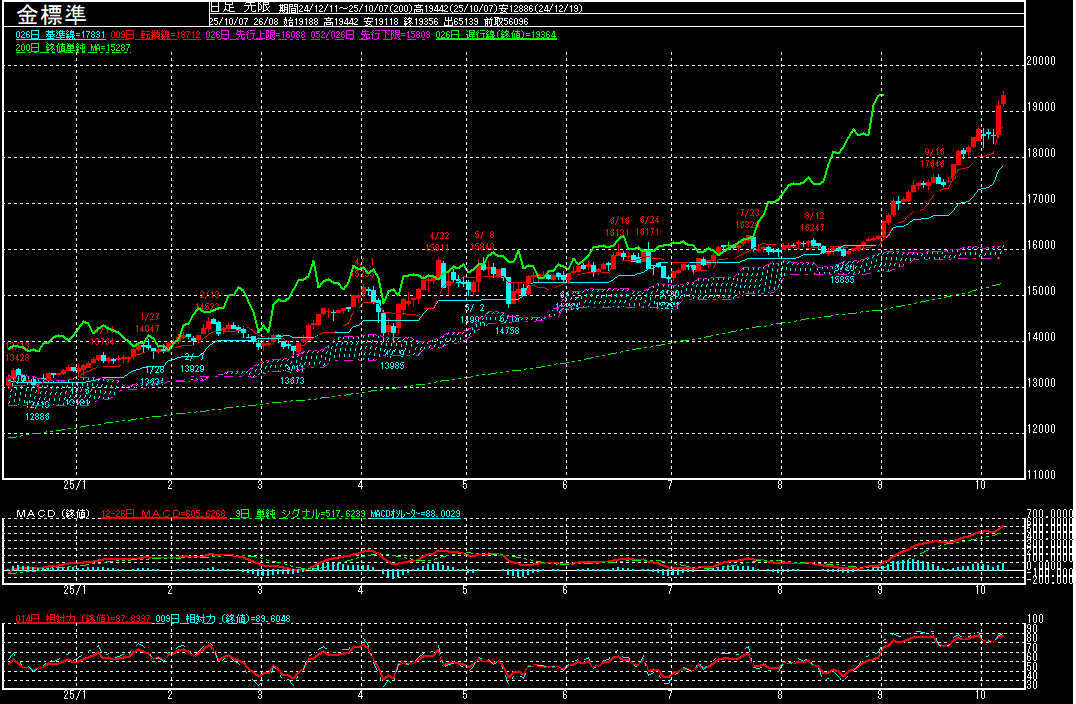Viewport: 1076px width, 704px height.
Task: Select the 遅行線(終値) legend label
Action: [x=497, y=35]
